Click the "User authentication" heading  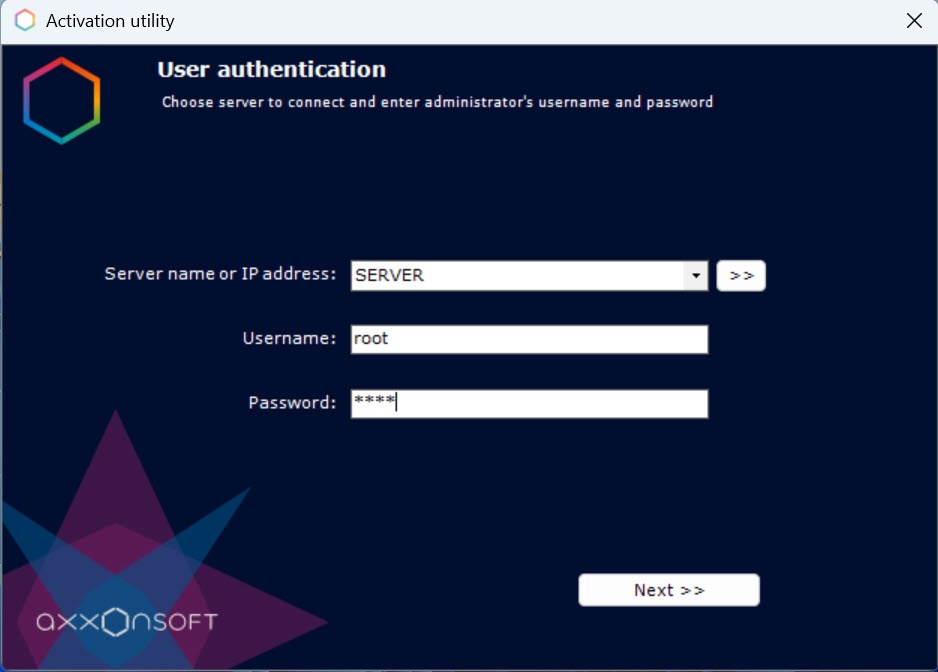(x=271, y=70)
